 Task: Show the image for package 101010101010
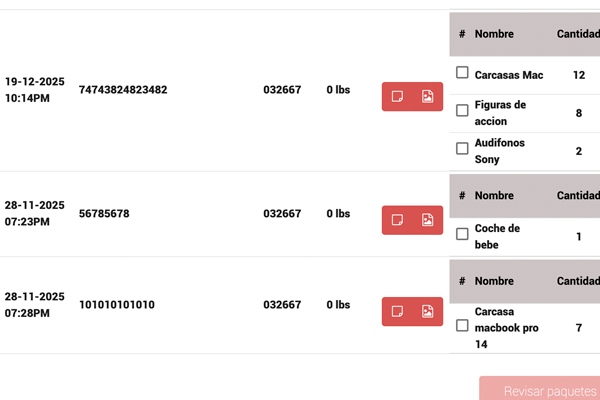click(x=427, y=311)
